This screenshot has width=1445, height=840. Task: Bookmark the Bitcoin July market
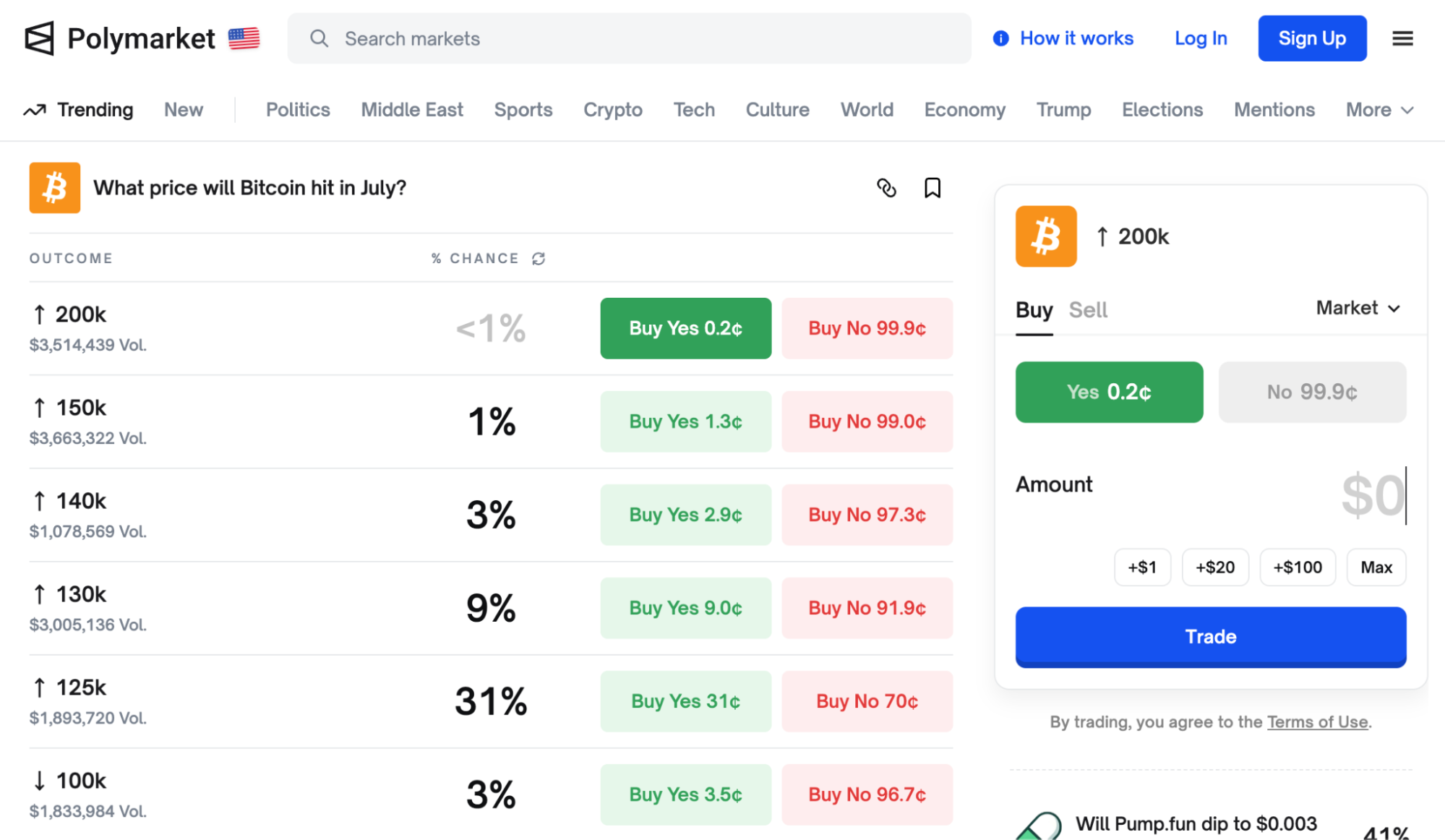point(932,188)
